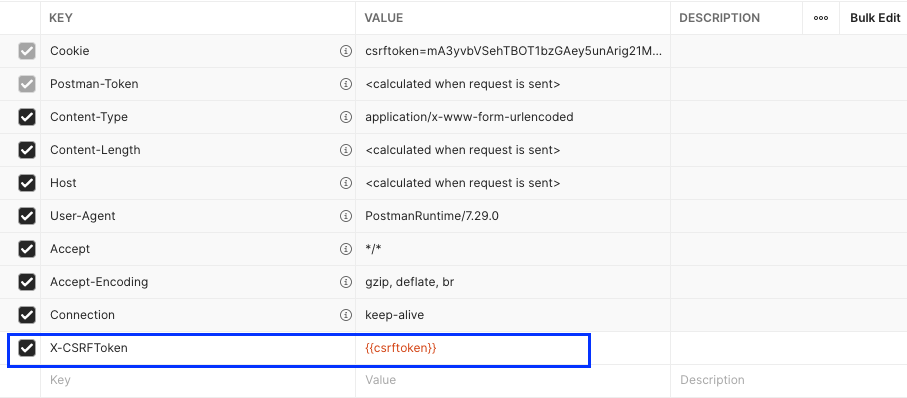Open info icon for Content-Length row

[345, 150]
